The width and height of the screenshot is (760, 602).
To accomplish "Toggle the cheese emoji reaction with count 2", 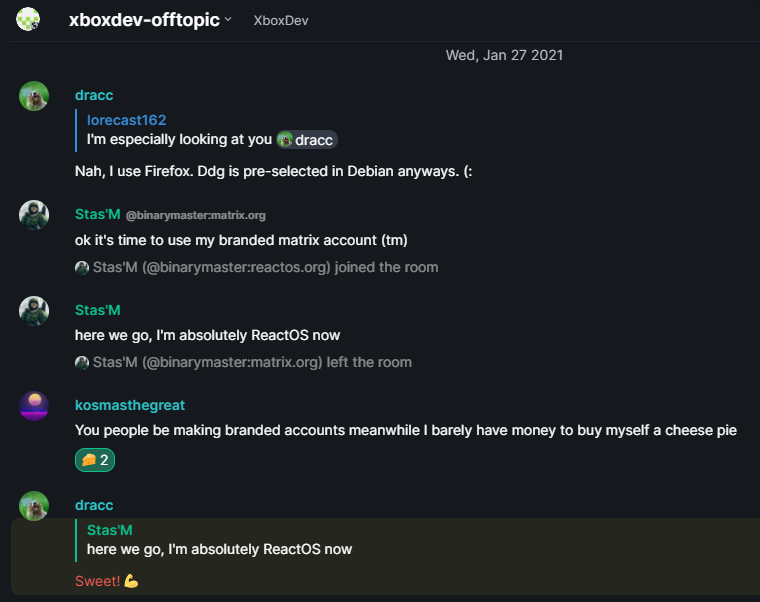I will click(95, 460).
